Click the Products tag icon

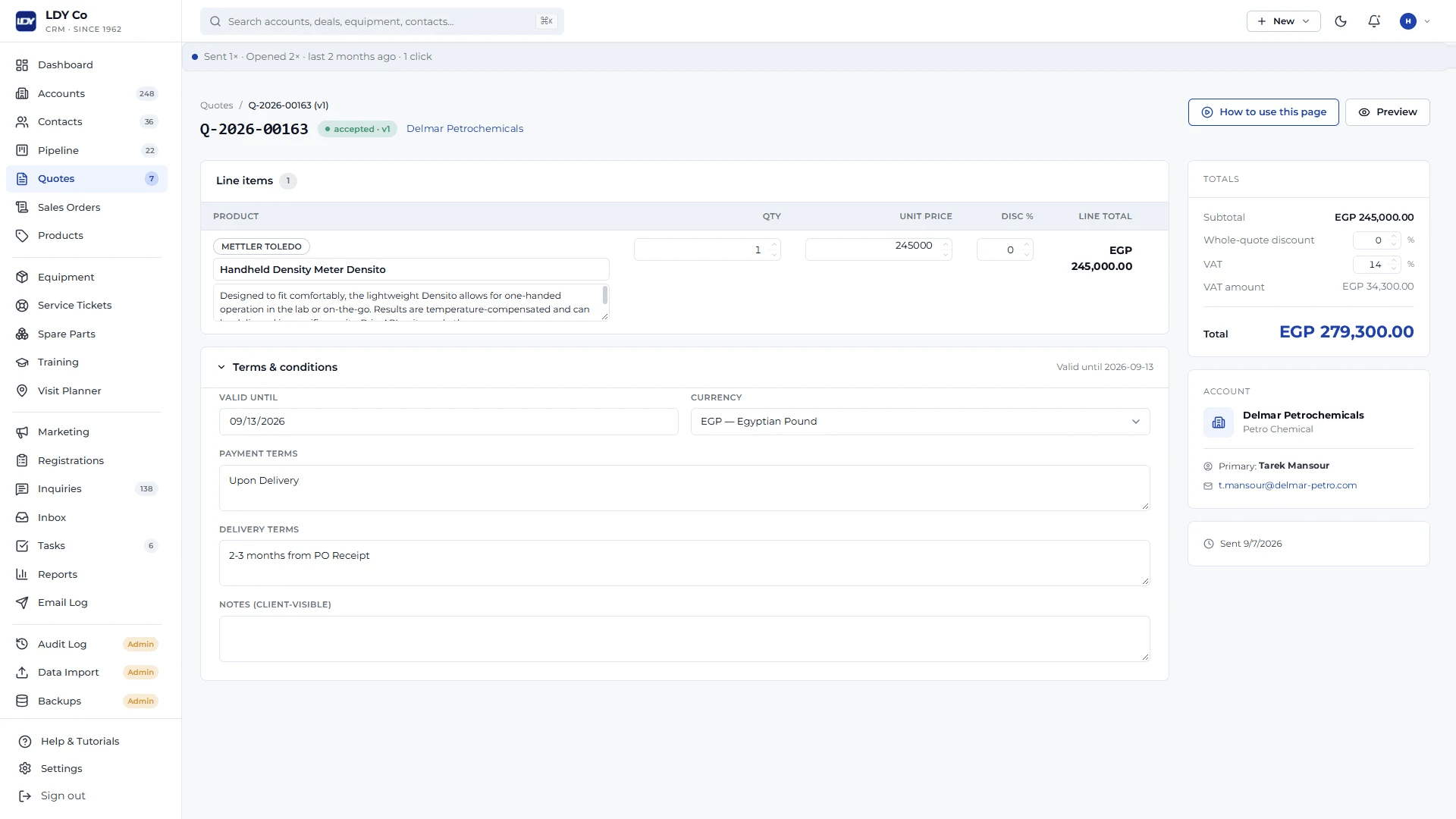click(22, 236)
